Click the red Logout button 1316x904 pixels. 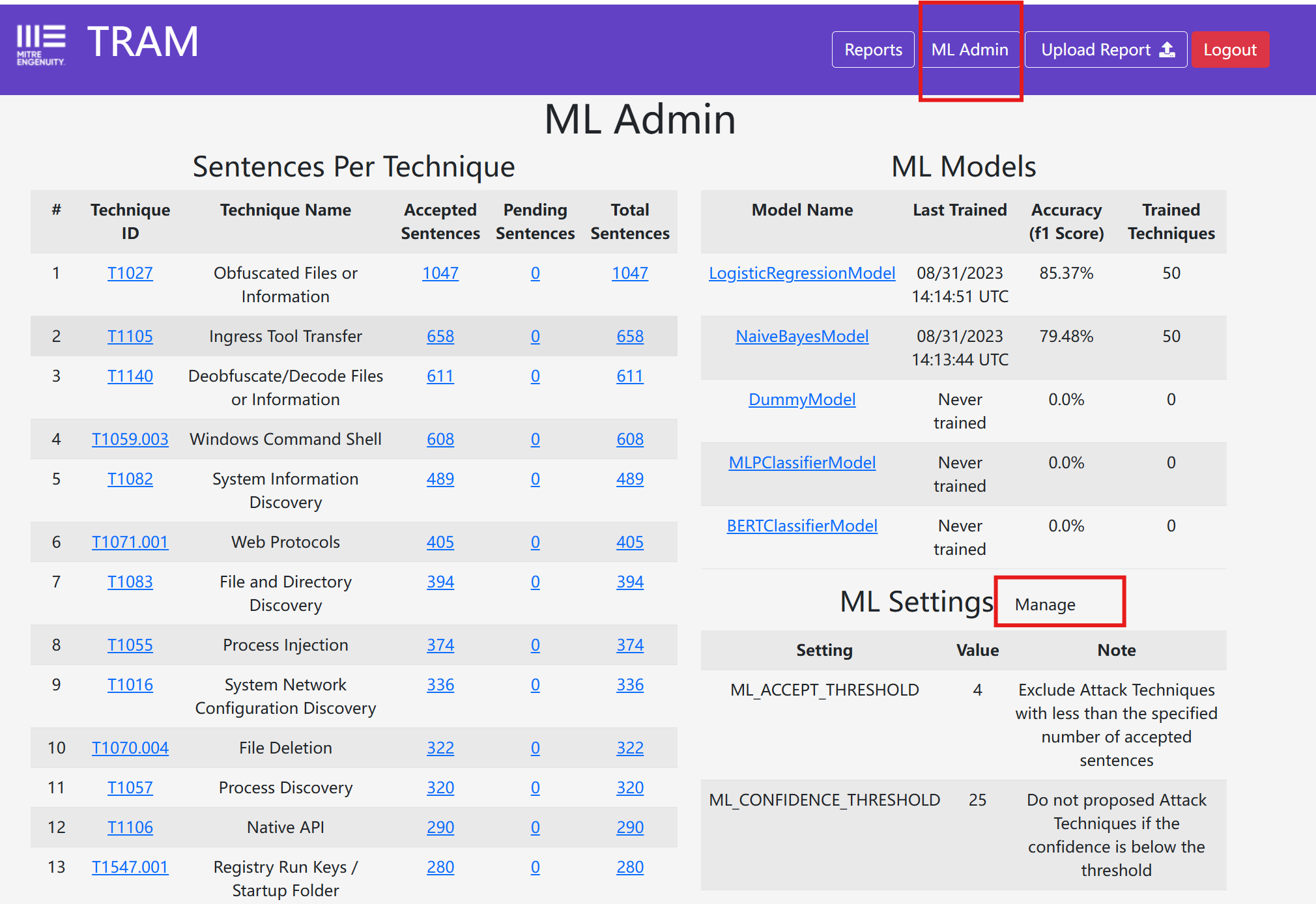(1229, 49)
